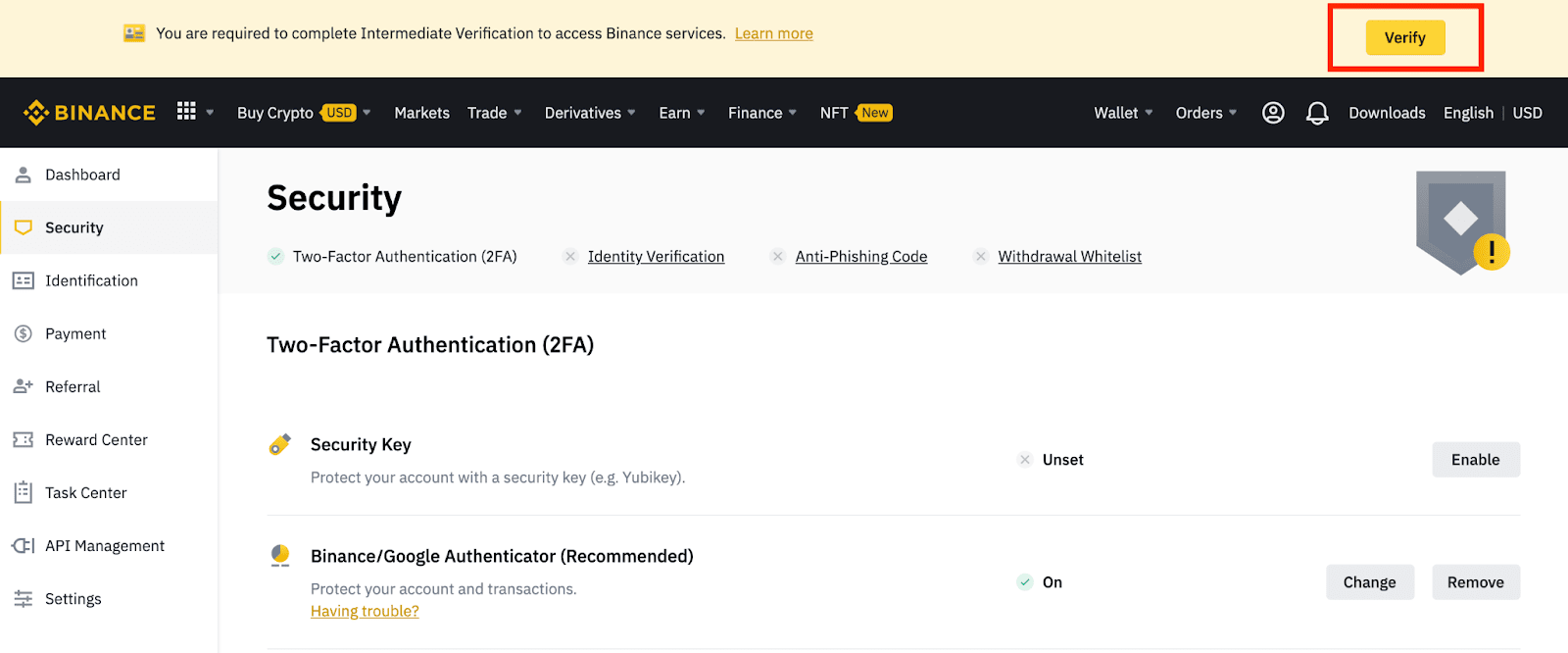Screen dimensions: 1568x653
Task: Expand the Wallet menu arrow
Action: tap(1149, 113)
